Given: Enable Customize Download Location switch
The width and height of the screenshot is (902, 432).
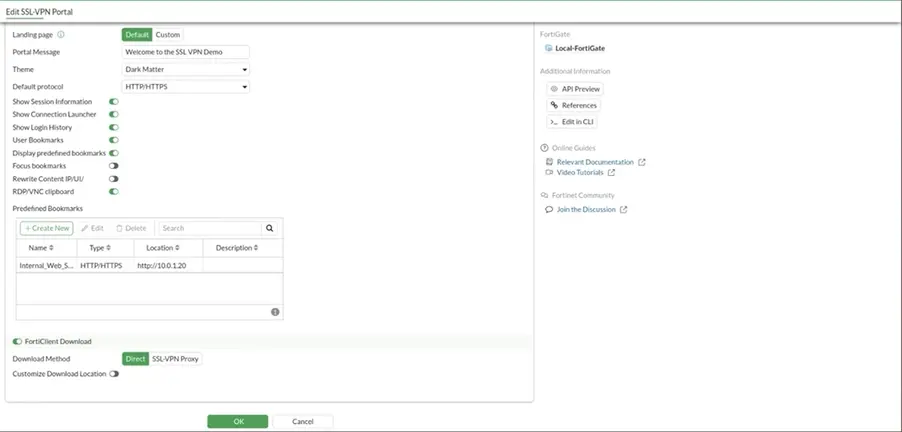Looking at the screenshot, I should tap(114, 374).
